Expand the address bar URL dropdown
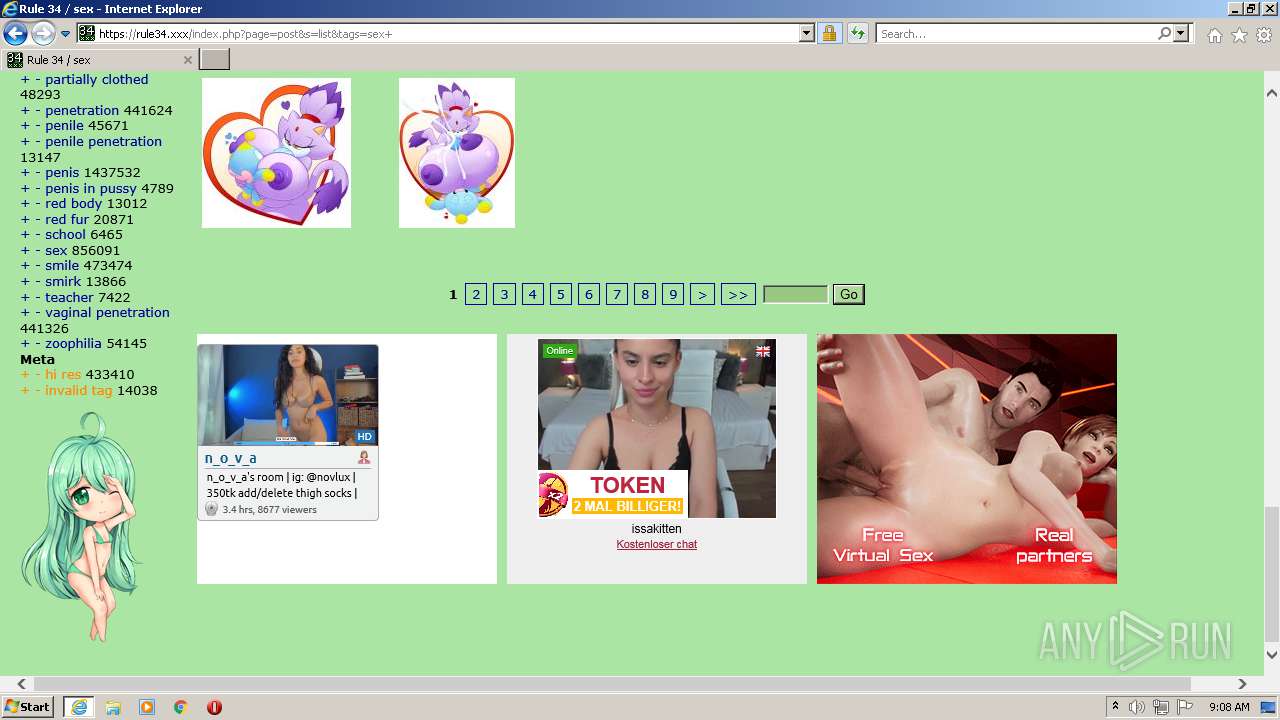 pyautogui.click(x=807, y=34)
